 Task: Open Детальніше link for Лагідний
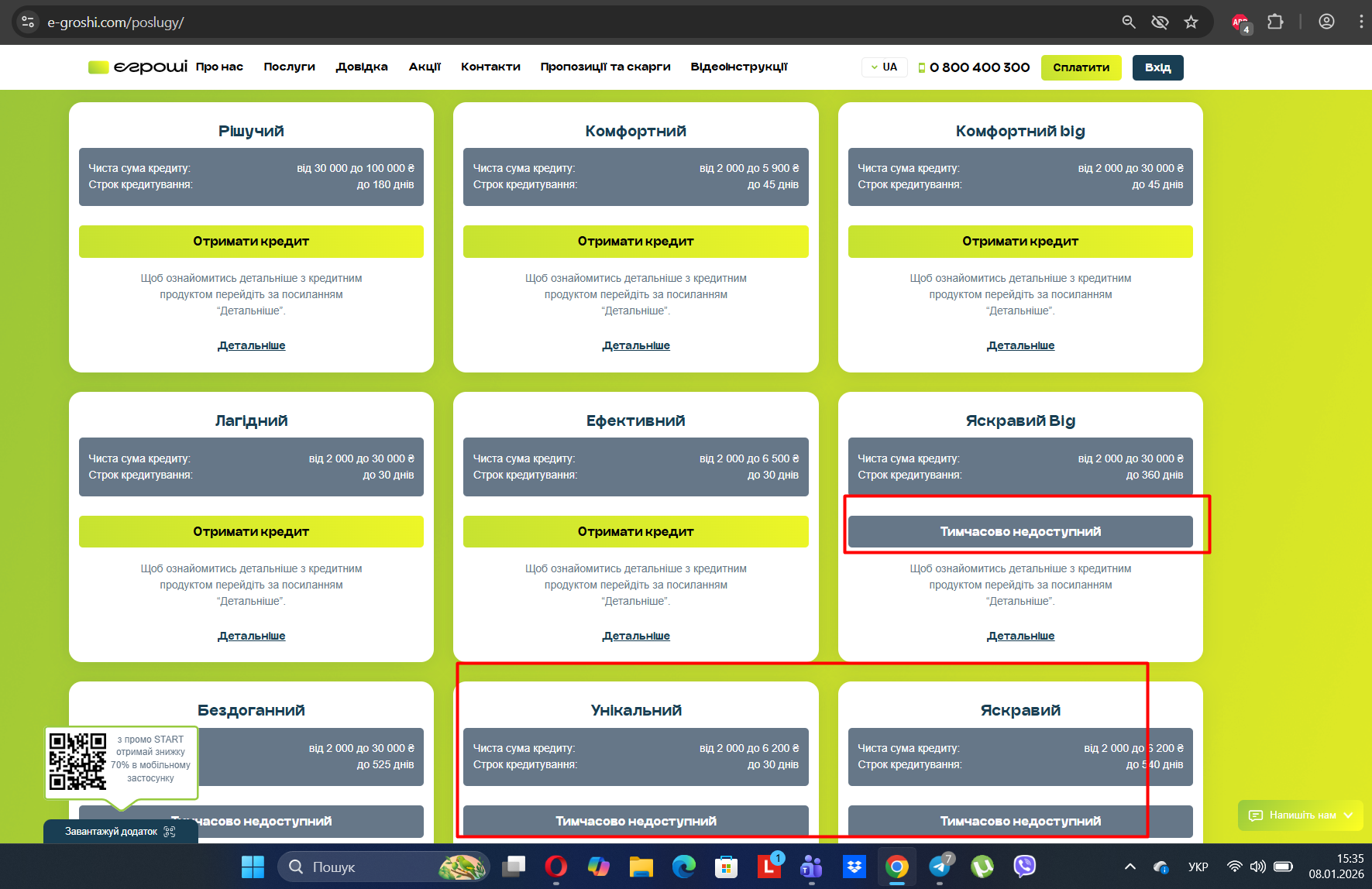tap(252, 636)
